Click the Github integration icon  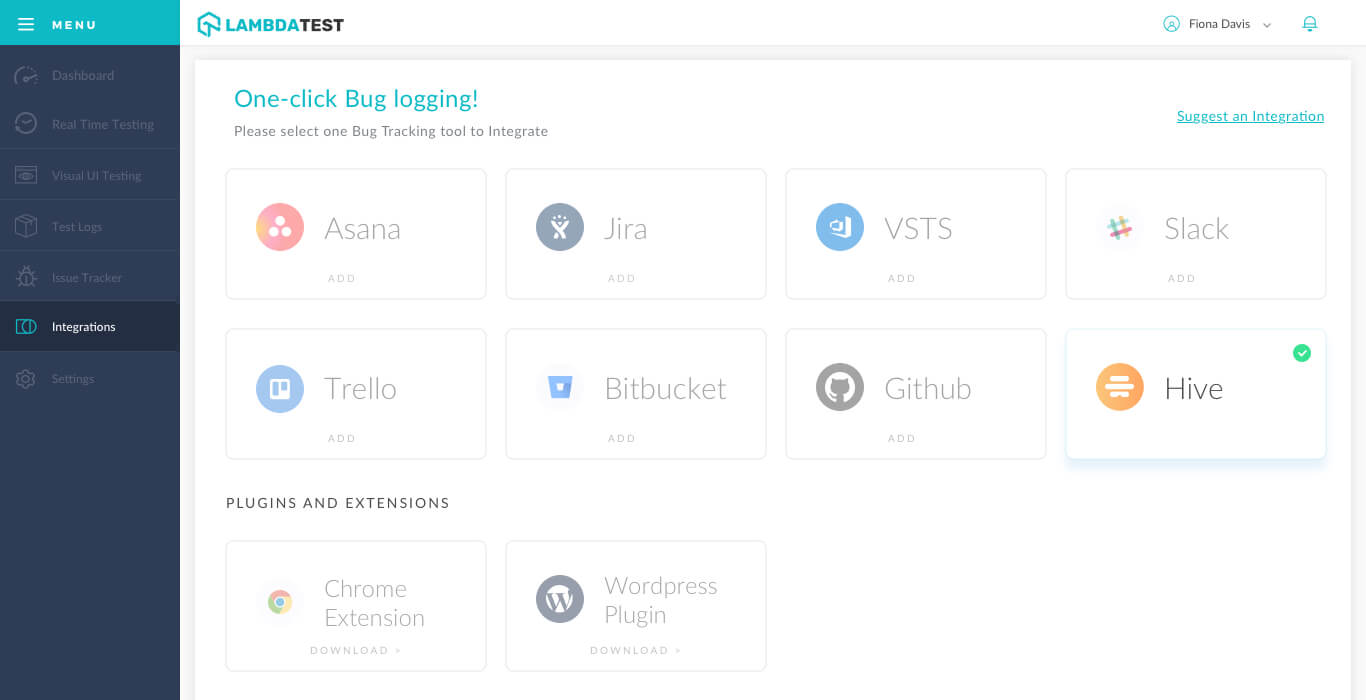(840, 388)
